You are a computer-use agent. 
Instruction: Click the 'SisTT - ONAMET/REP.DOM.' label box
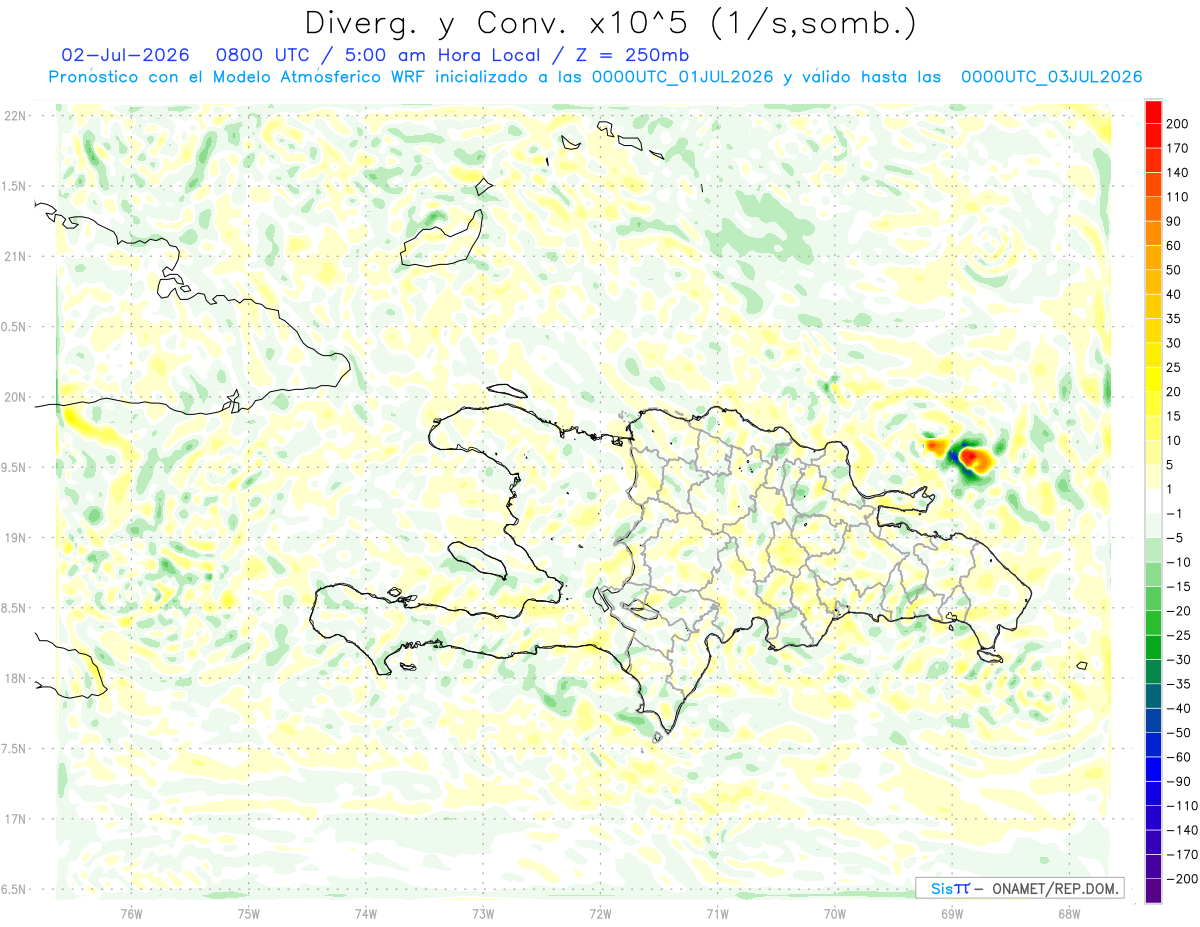(1020, 888)
